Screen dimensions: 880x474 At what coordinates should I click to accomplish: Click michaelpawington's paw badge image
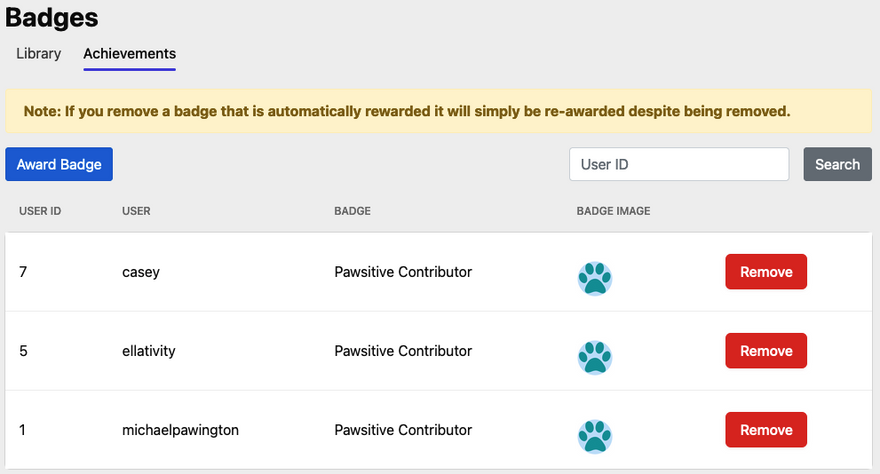594,436
